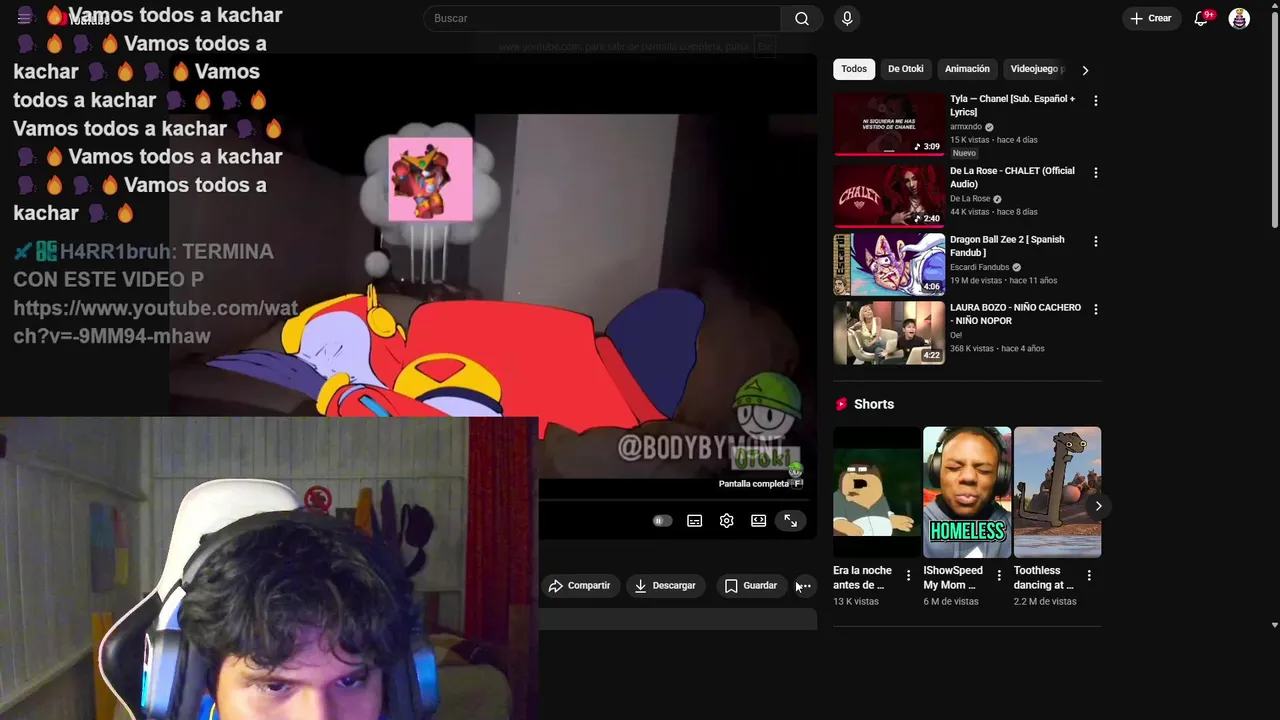
Task: Open LAURA BOZO NIÑO CACHERO thumbnail
Action: pyautogui.click(x=889, y=333)
